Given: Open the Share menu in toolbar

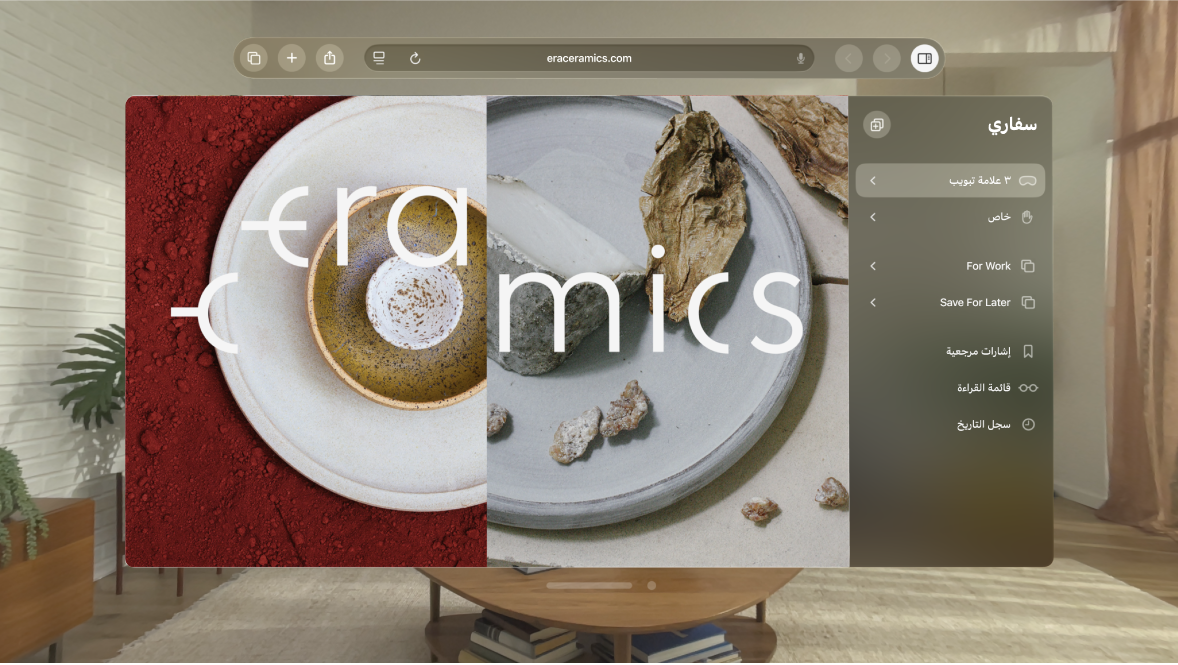Looking at the screenshot, I should click(x=330, y=58).
